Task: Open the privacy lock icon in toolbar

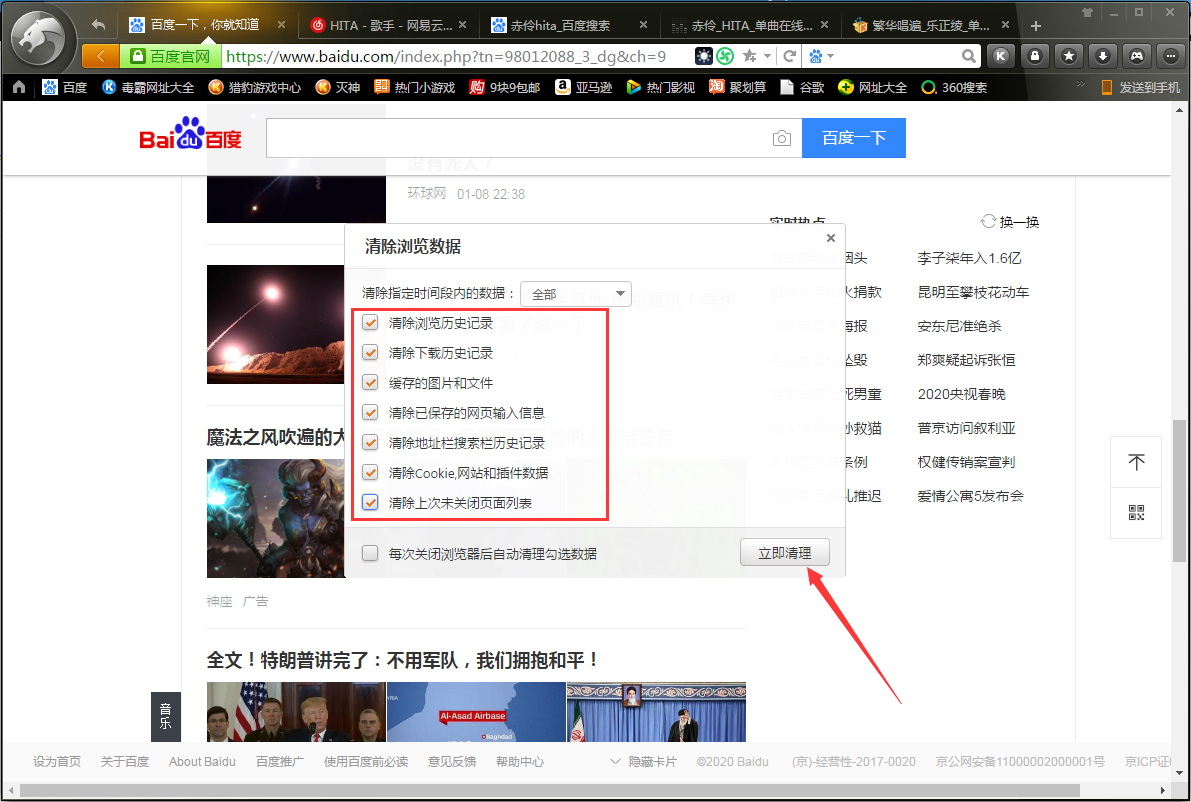Action: click(1035, 57)
